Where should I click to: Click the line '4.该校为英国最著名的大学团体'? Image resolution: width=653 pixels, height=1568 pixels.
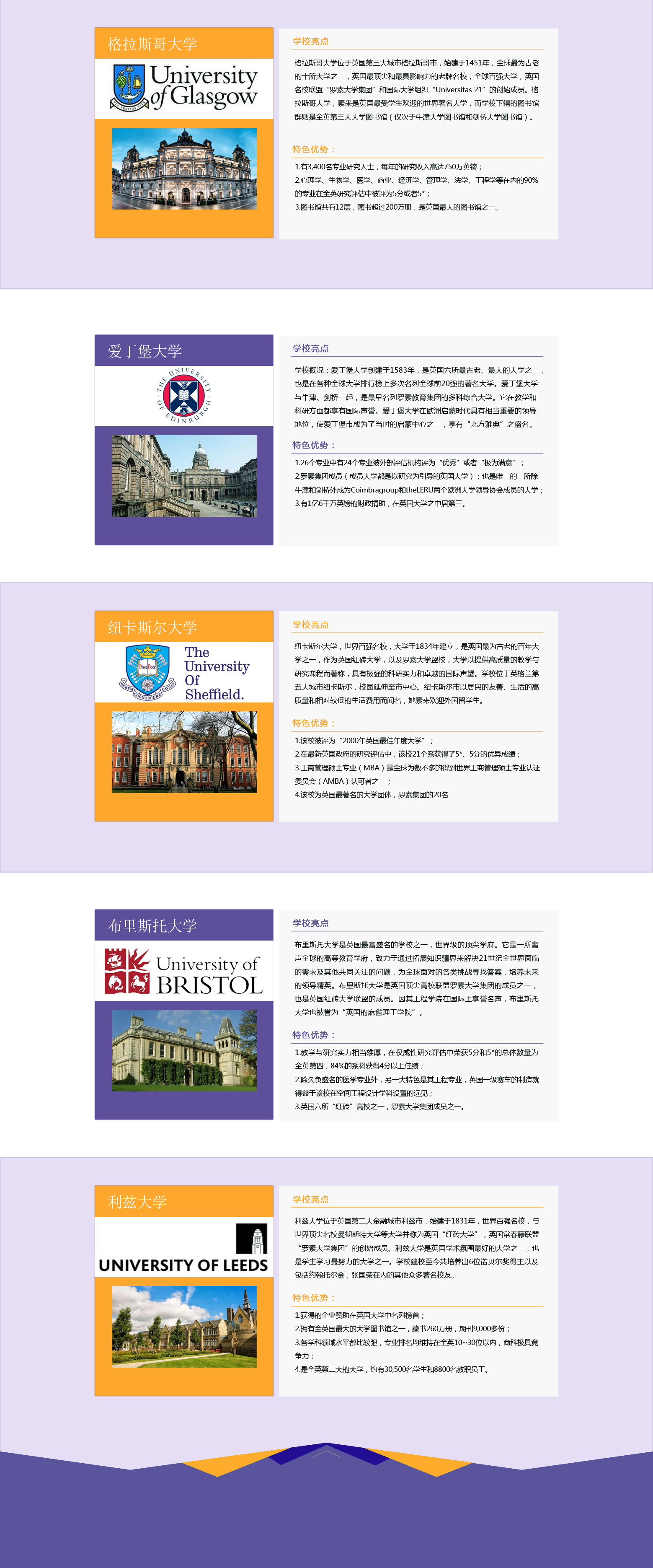(372, 796)
